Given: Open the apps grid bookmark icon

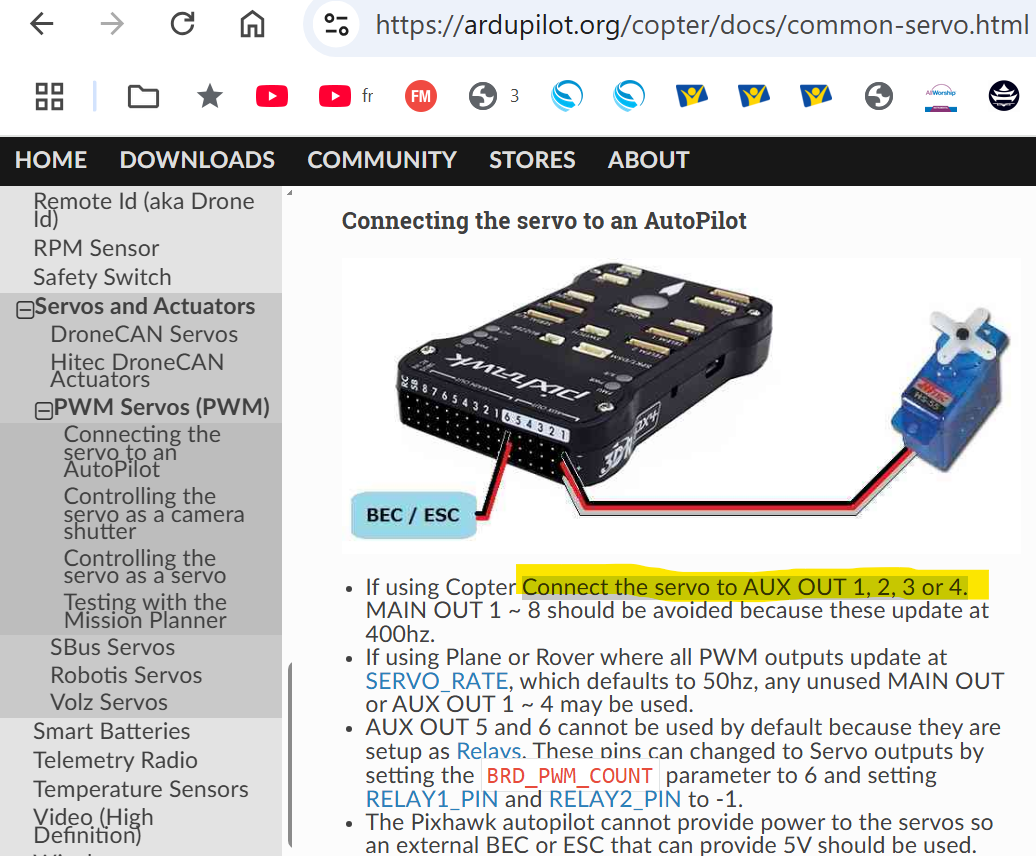Looking at the screenshot, I should (49, 96).
